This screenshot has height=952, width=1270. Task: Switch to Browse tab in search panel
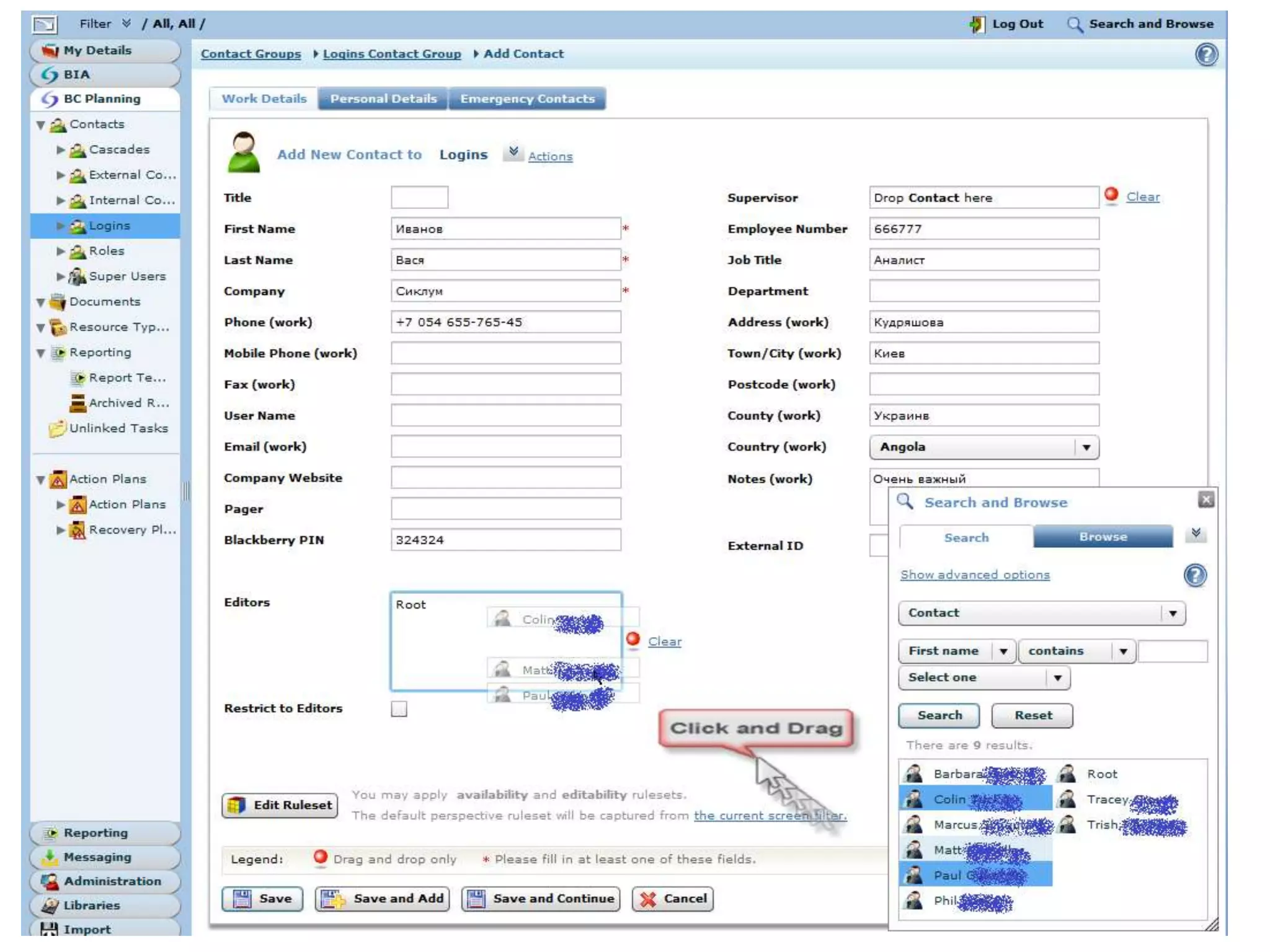click(x=1103, y=537)
